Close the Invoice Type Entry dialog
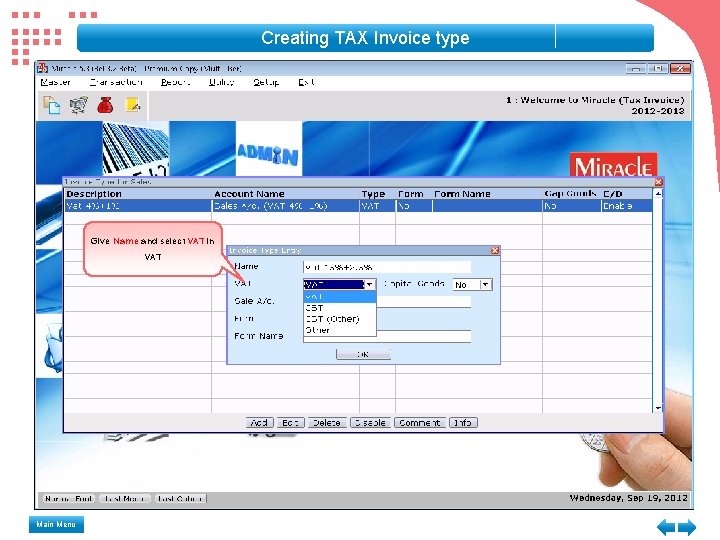The width and height of the screenshot is (720, 540). tap(495, 250)
